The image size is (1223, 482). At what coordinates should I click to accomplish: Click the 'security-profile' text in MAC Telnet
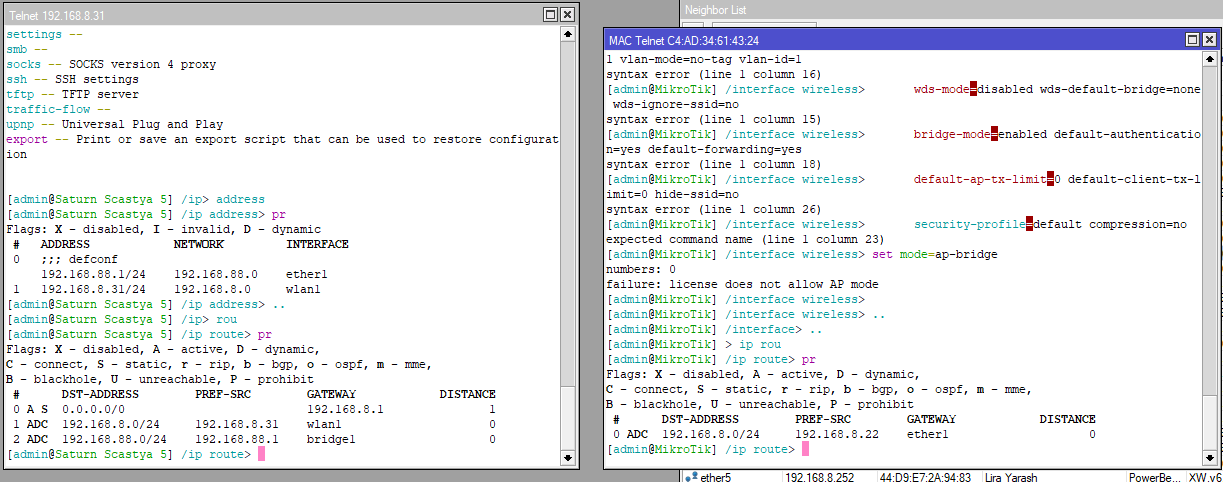(970, 224)
